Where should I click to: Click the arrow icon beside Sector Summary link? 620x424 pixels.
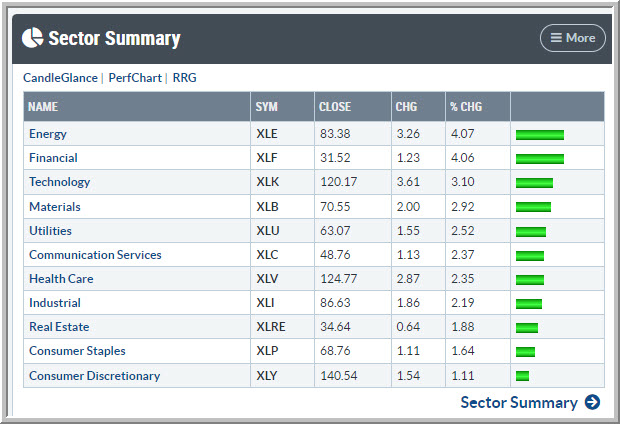pos(592,402)
